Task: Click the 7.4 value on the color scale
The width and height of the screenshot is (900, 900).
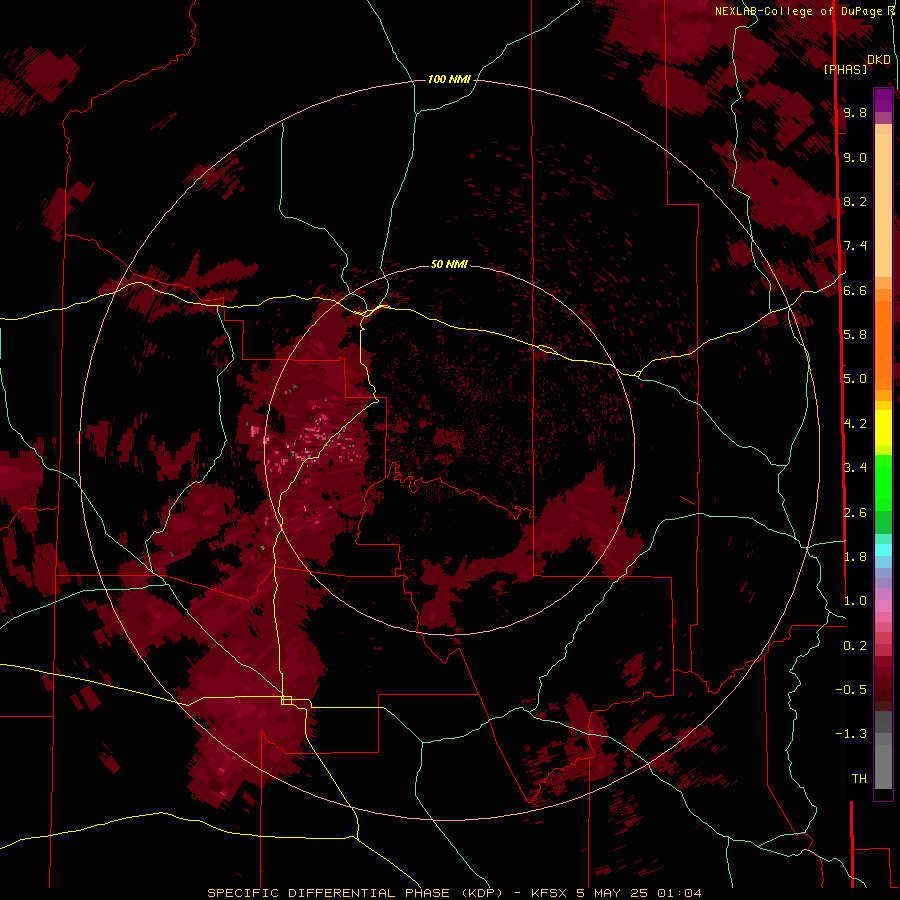Action: pyautogui.click(x=855, y=246)
